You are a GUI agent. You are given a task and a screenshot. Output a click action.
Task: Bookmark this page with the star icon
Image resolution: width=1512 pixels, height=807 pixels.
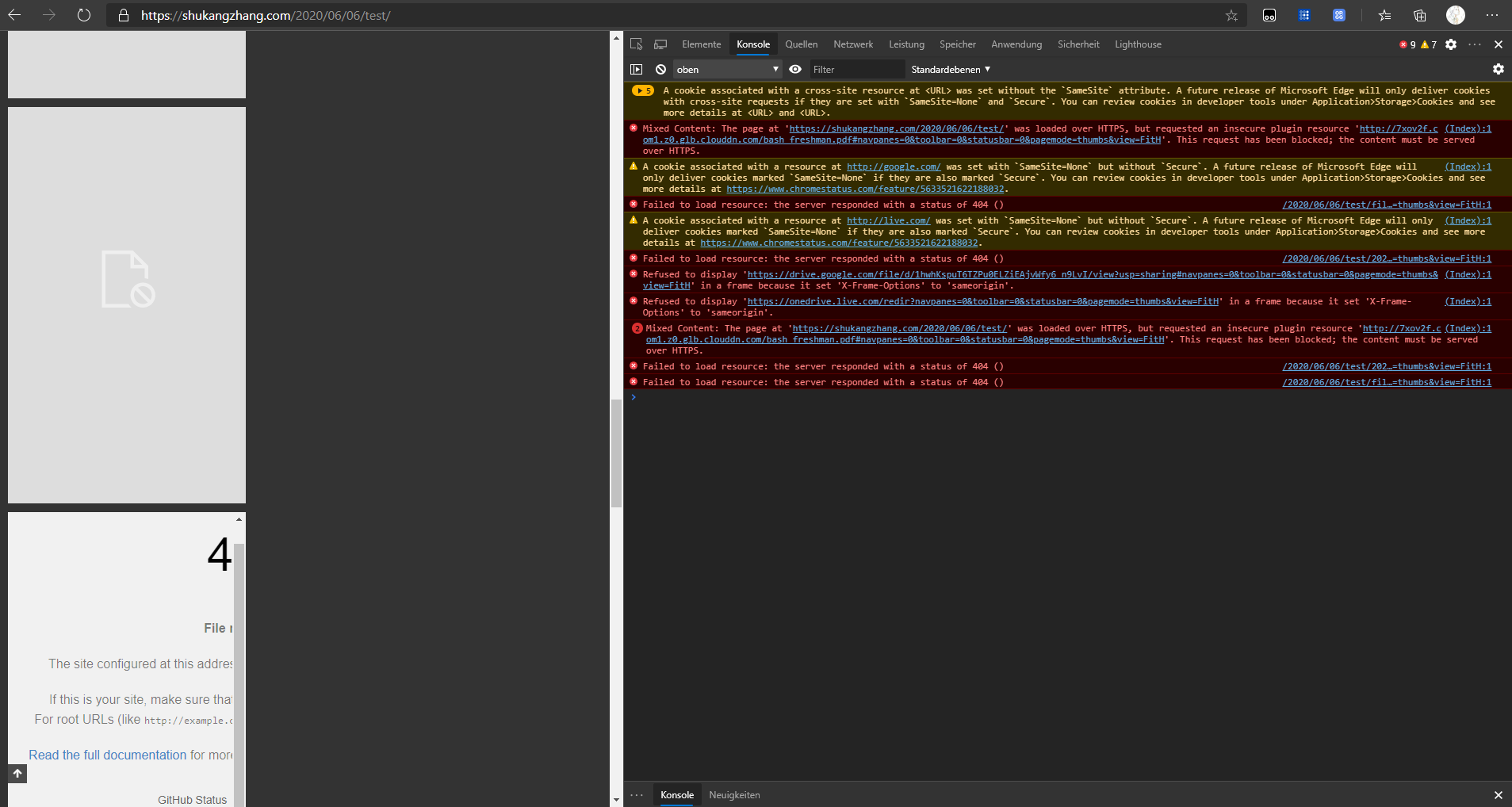[x=1231, y=15]
